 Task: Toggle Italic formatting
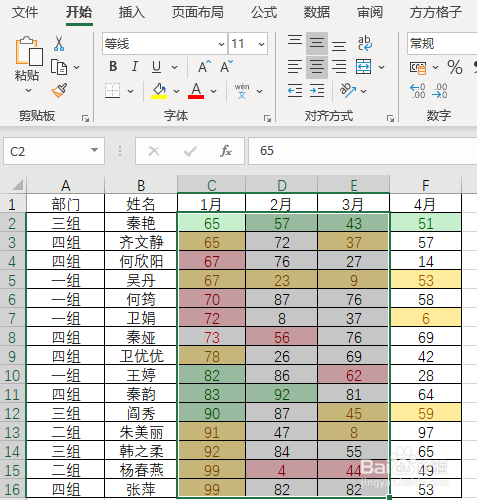click(135, 67)
